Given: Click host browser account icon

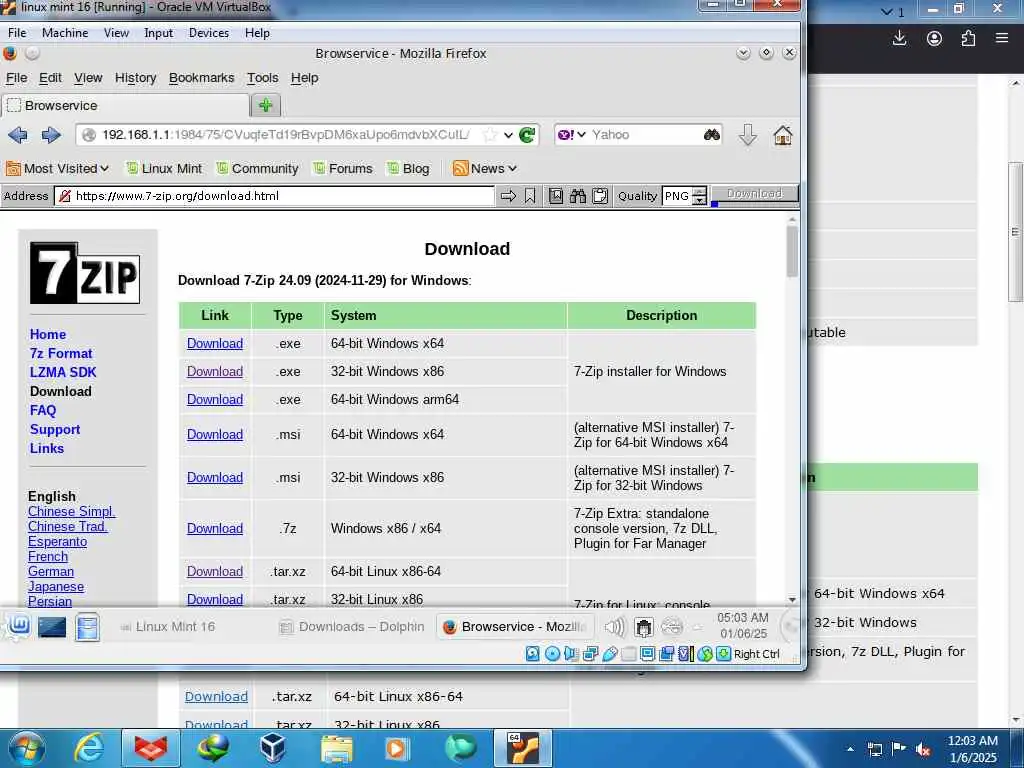Looking at the screenshot, I should [935, 38].
